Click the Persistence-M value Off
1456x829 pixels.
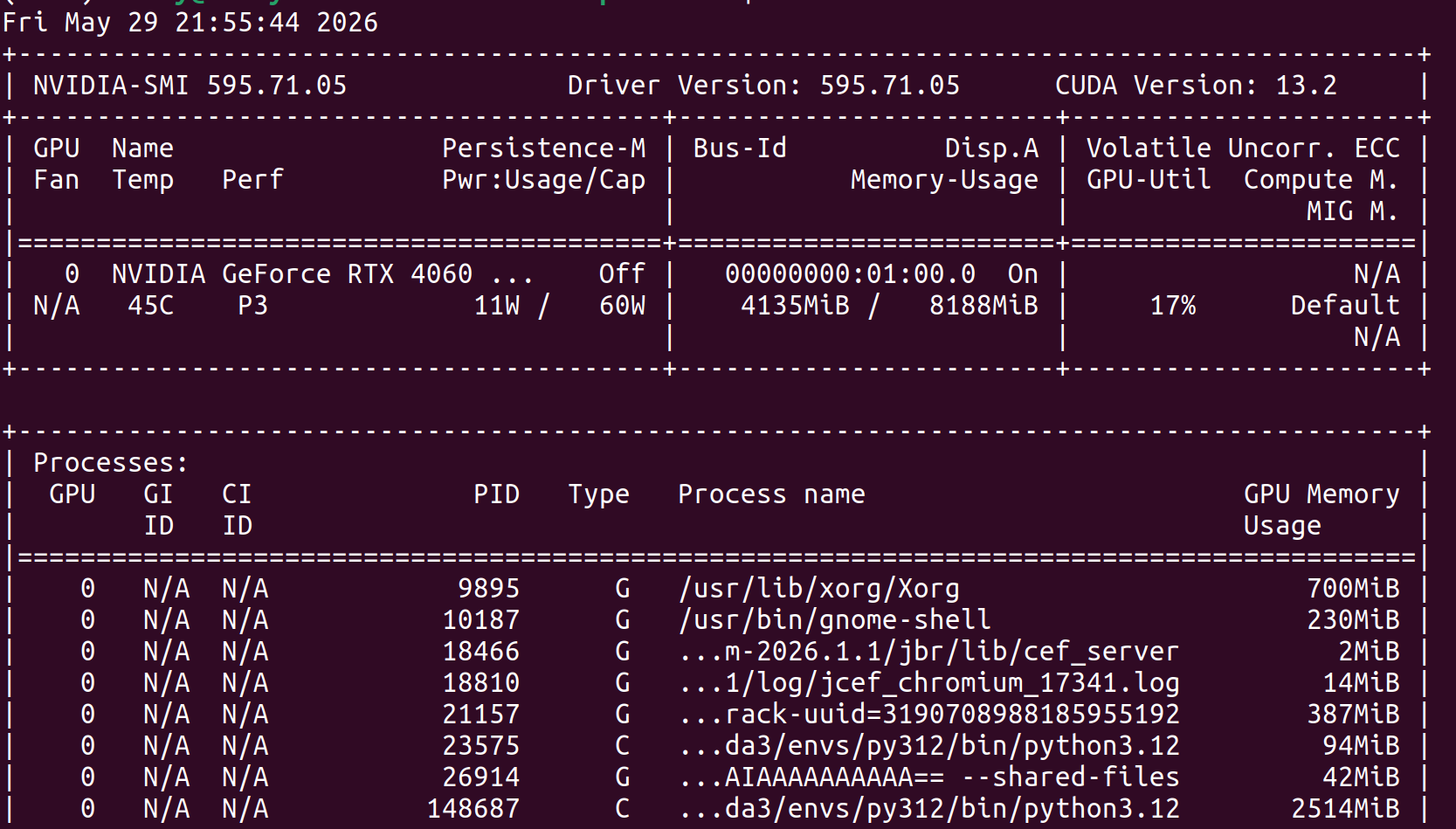click(x=622, y=274)
